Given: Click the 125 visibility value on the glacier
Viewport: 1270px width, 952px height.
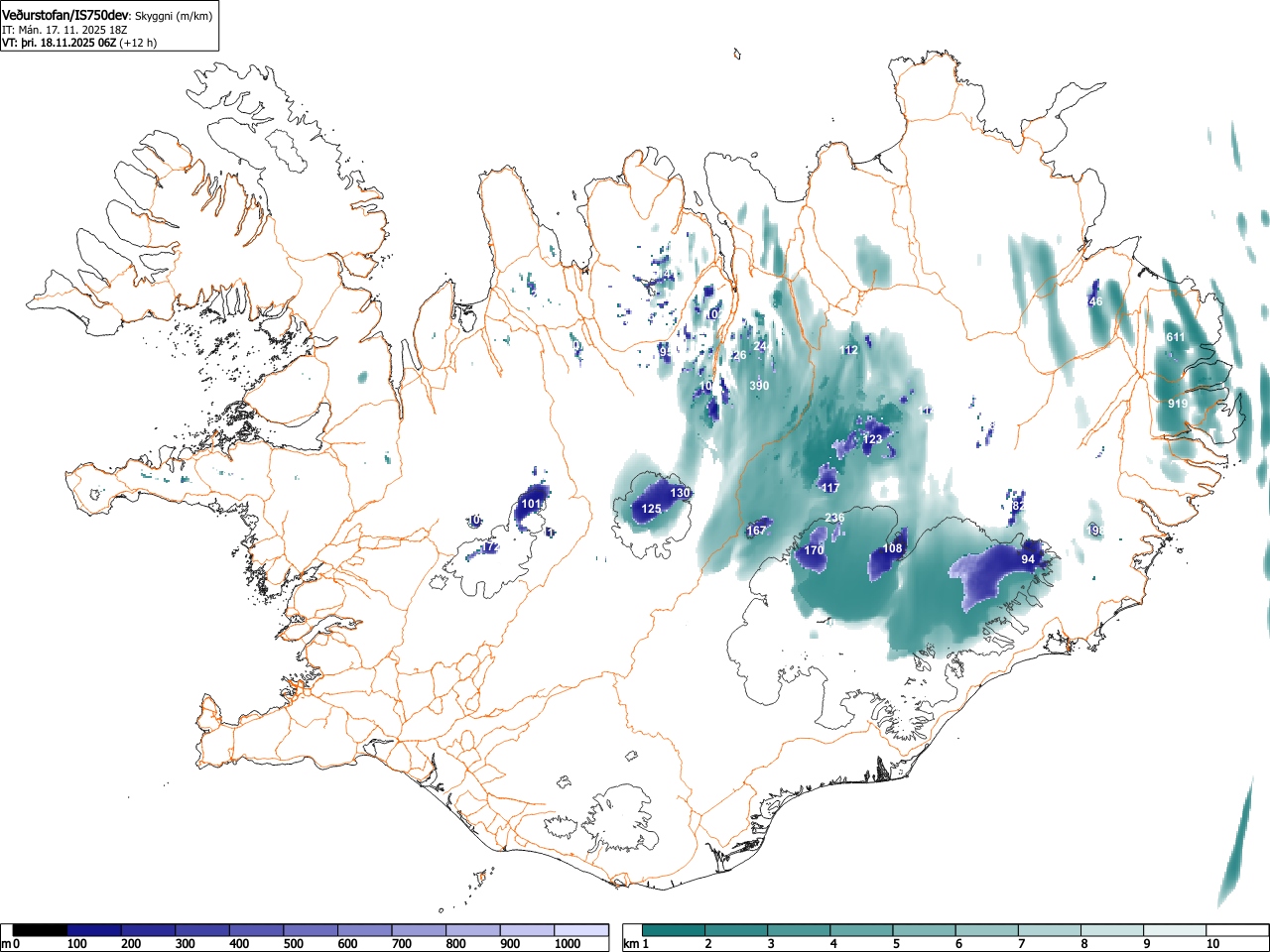Looking at the screenshot, I should coord(651,510).
